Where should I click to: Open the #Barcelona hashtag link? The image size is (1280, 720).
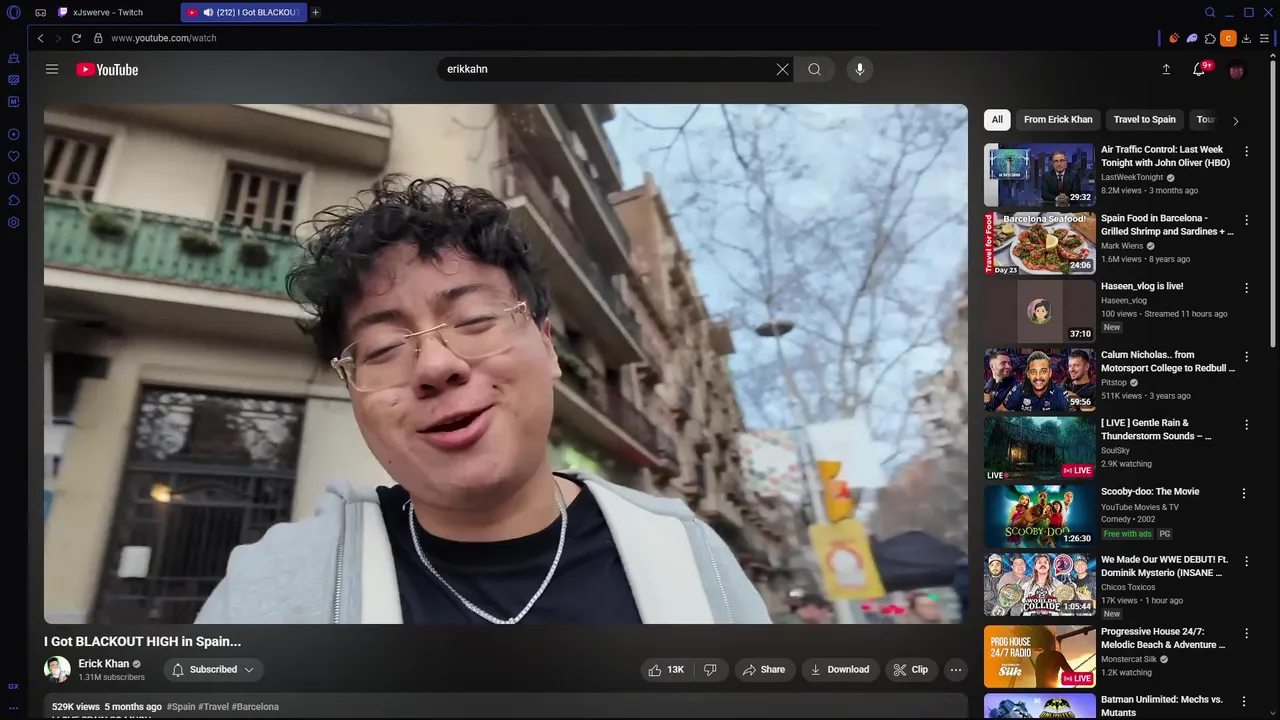coord(255,707)
